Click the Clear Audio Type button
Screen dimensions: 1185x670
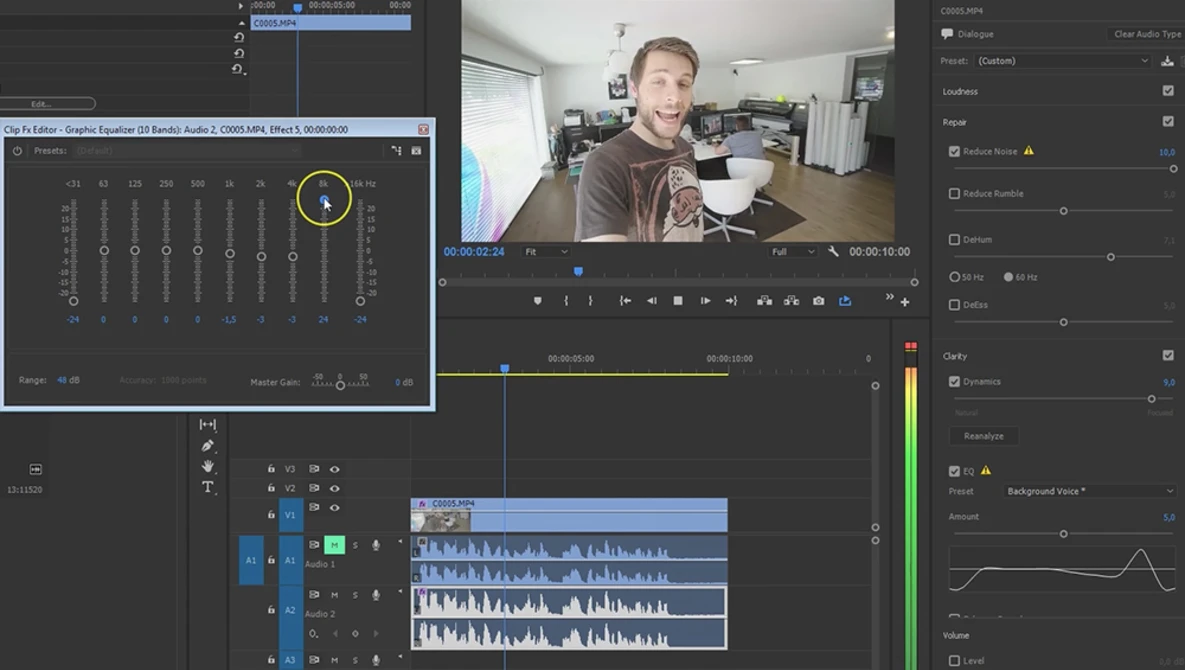pos(1147,34)
